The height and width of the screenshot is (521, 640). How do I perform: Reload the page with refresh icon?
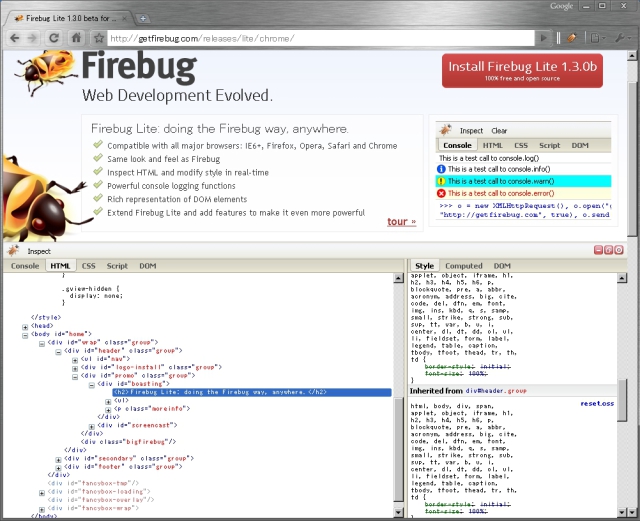point(53,38)
